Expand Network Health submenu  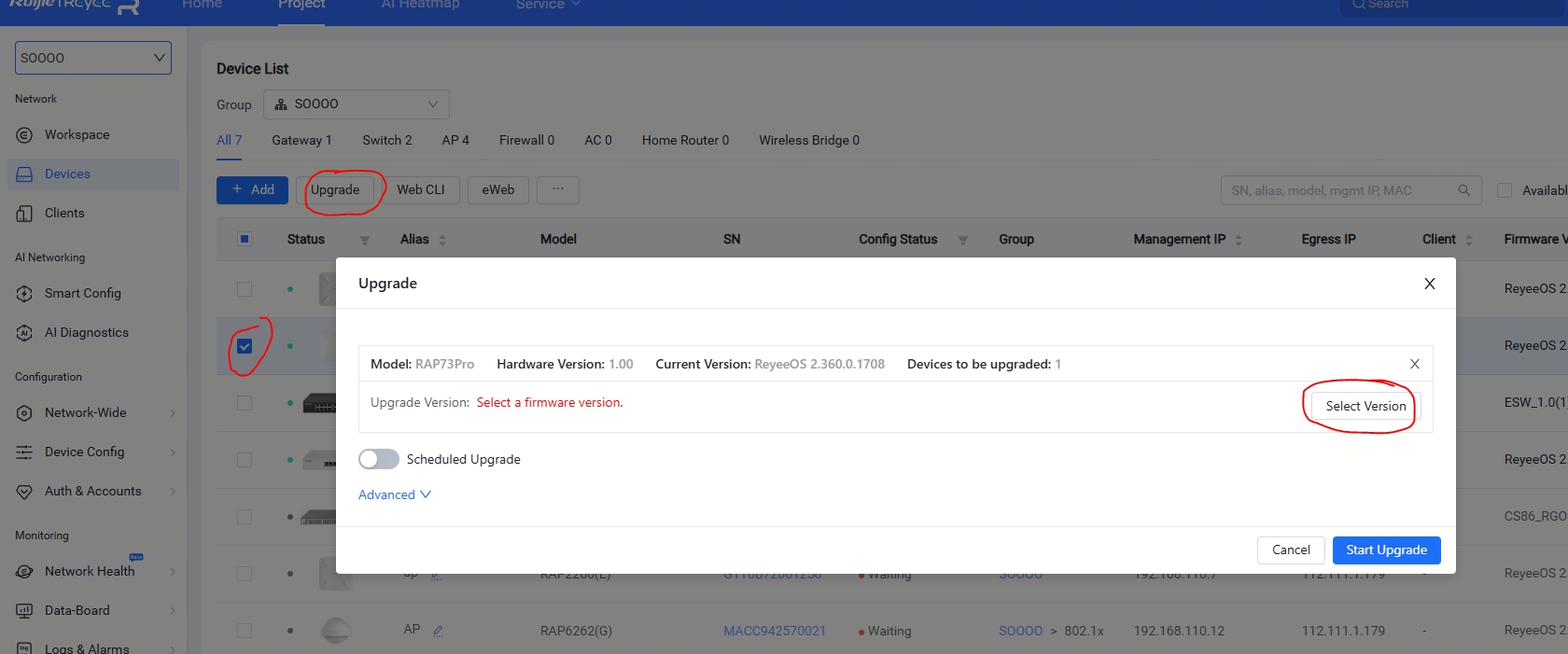click(x=173, y=572)
